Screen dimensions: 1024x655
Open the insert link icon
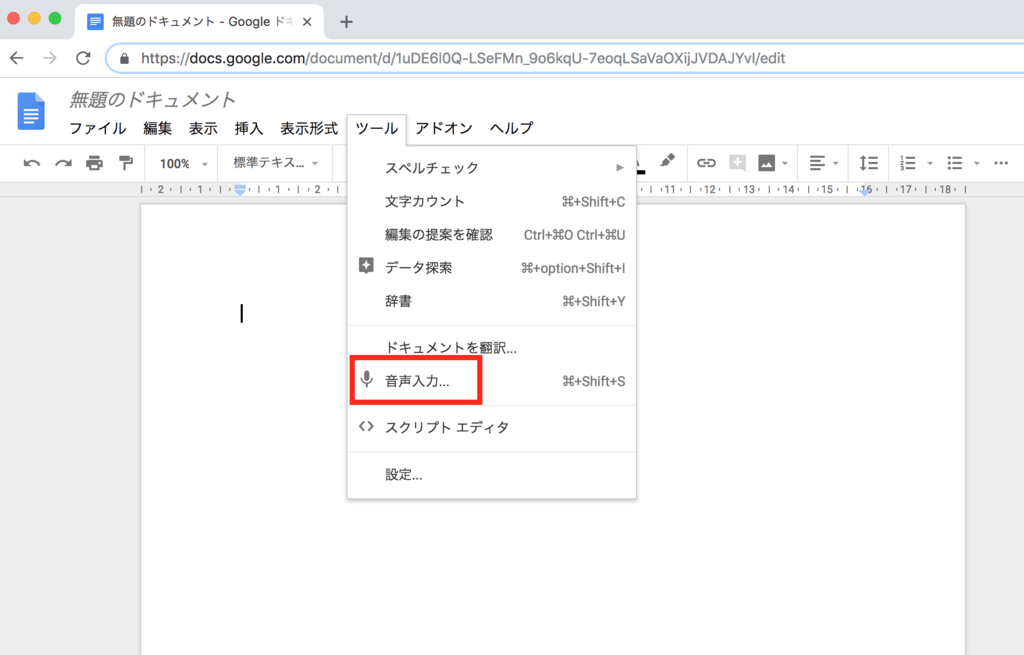pos(706,163)
